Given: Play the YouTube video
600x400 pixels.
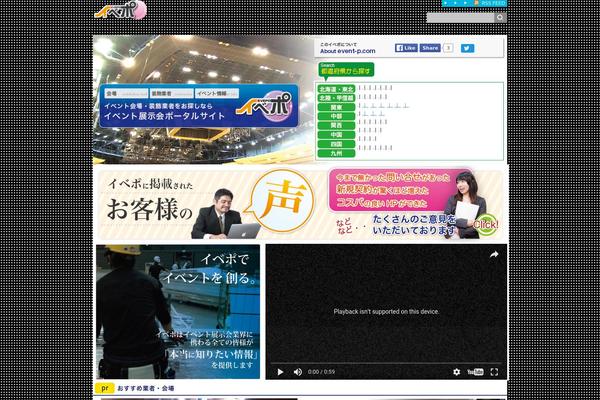Looking at the screenshot, I should click(280, 372).
